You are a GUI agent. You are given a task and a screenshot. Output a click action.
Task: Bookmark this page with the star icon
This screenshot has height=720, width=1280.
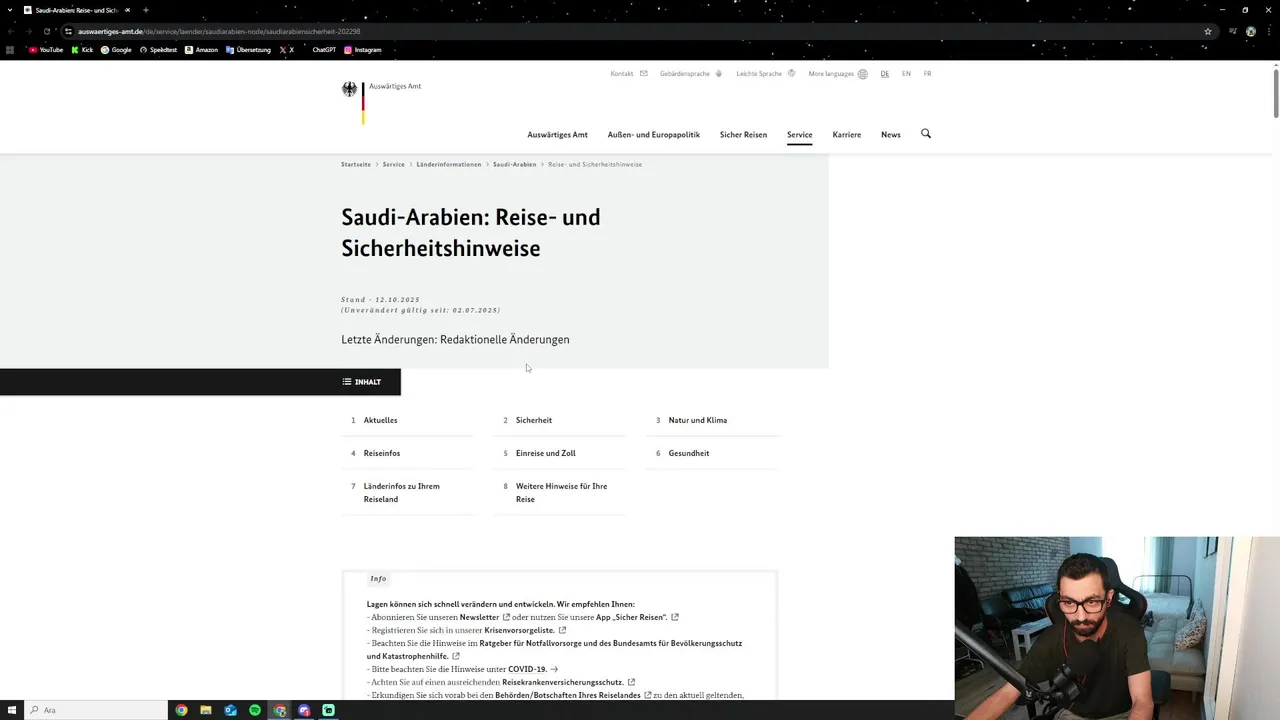1208,31
